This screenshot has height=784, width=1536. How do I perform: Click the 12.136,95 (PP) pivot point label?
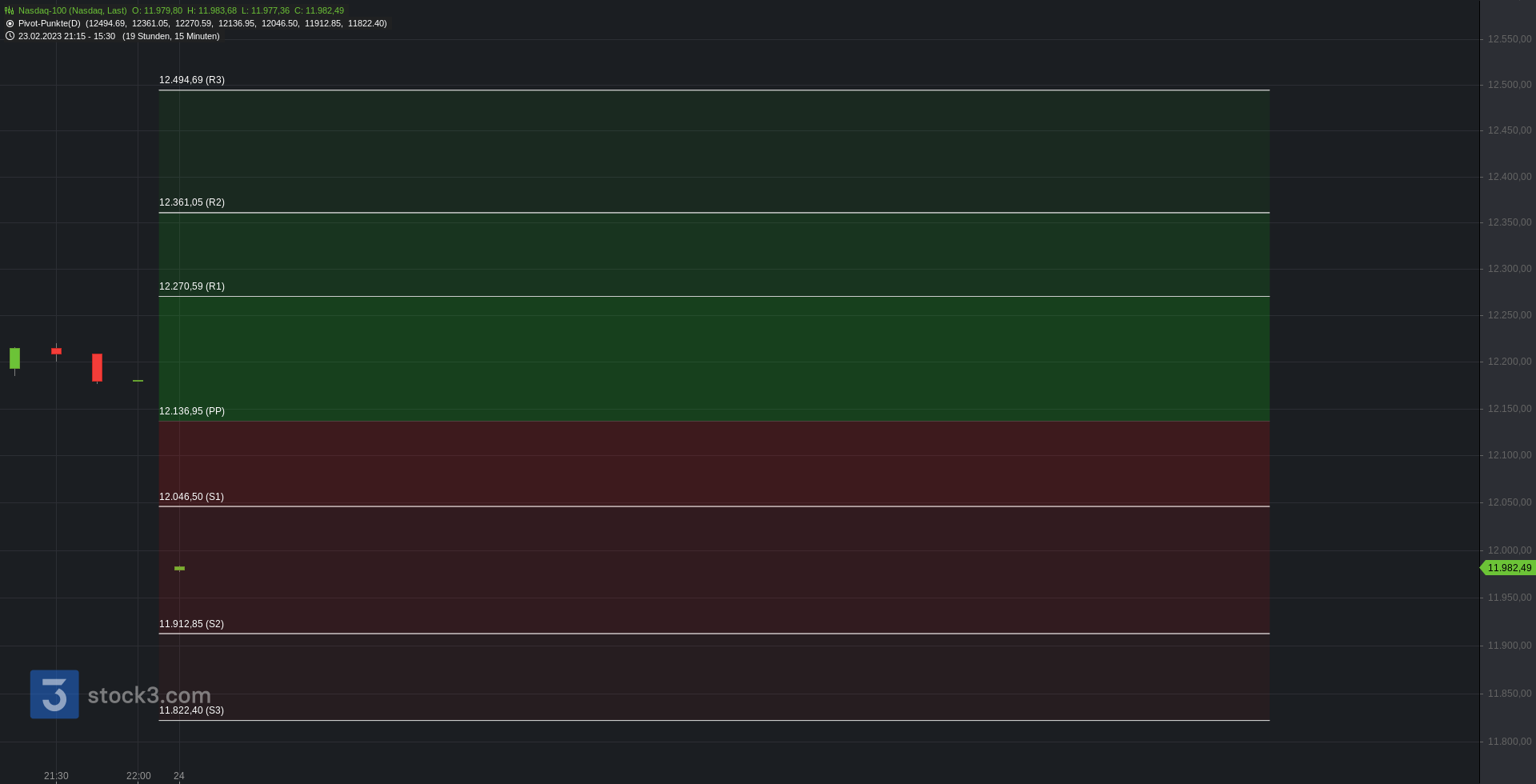[x=192, y=411]
